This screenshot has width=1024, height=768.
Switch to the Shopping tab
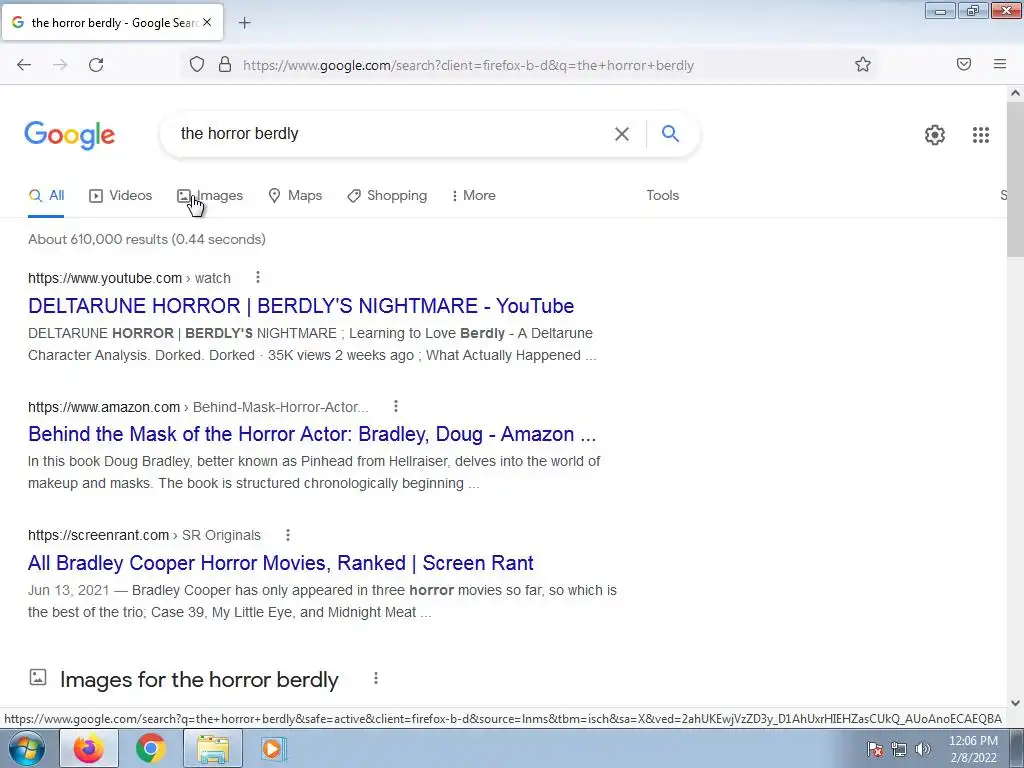click(x=387, y=195)
